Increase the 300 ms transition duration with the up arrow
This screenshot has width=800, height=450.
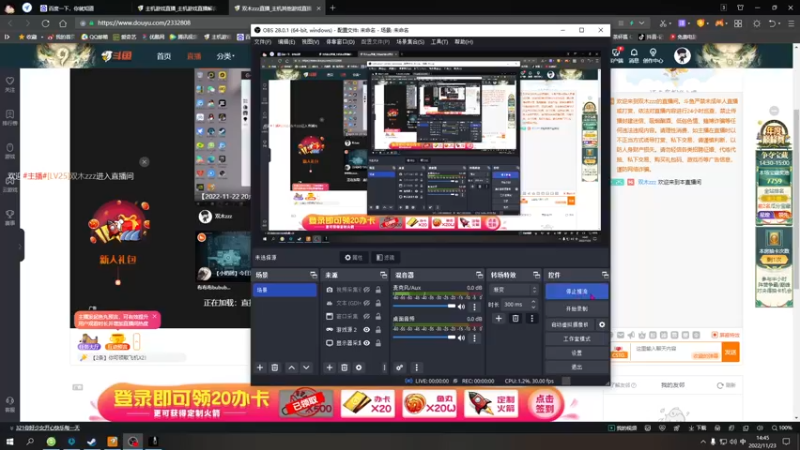coord(533,302)
